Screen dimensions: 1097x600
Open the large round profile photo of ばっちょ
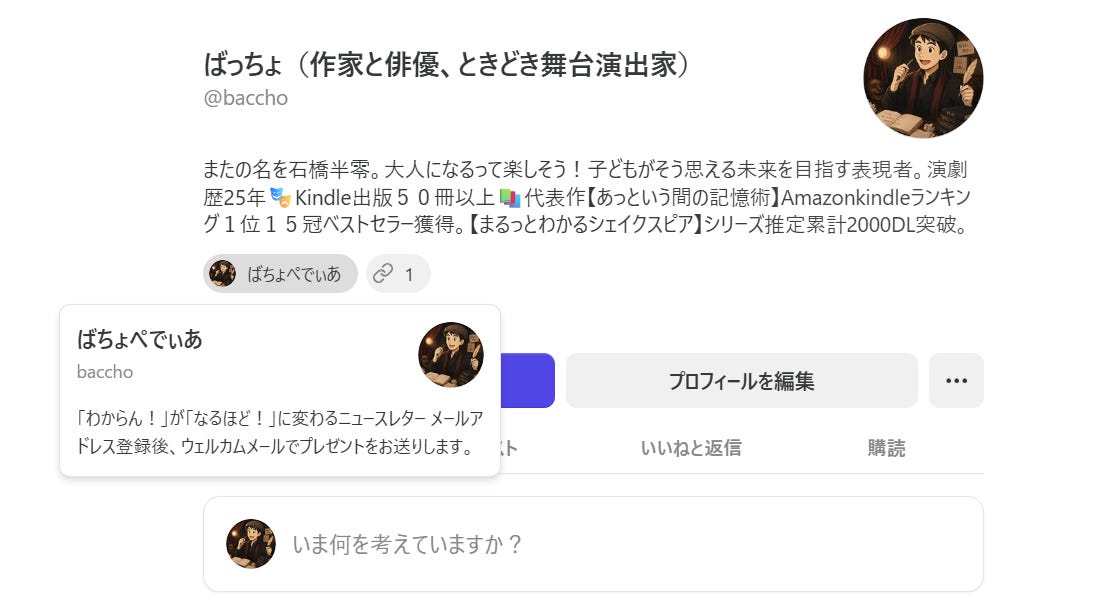coord(923,78)
